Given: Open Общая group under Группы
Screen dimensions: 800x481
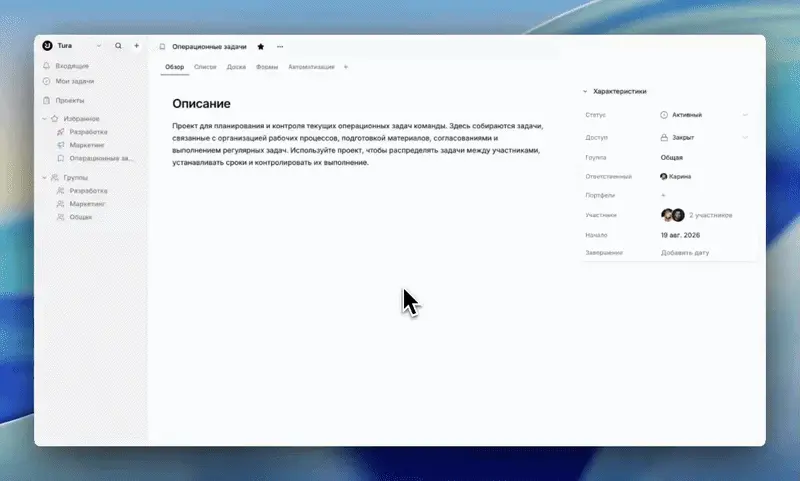Looking at the screenshot, I should [x=81, y=217].
